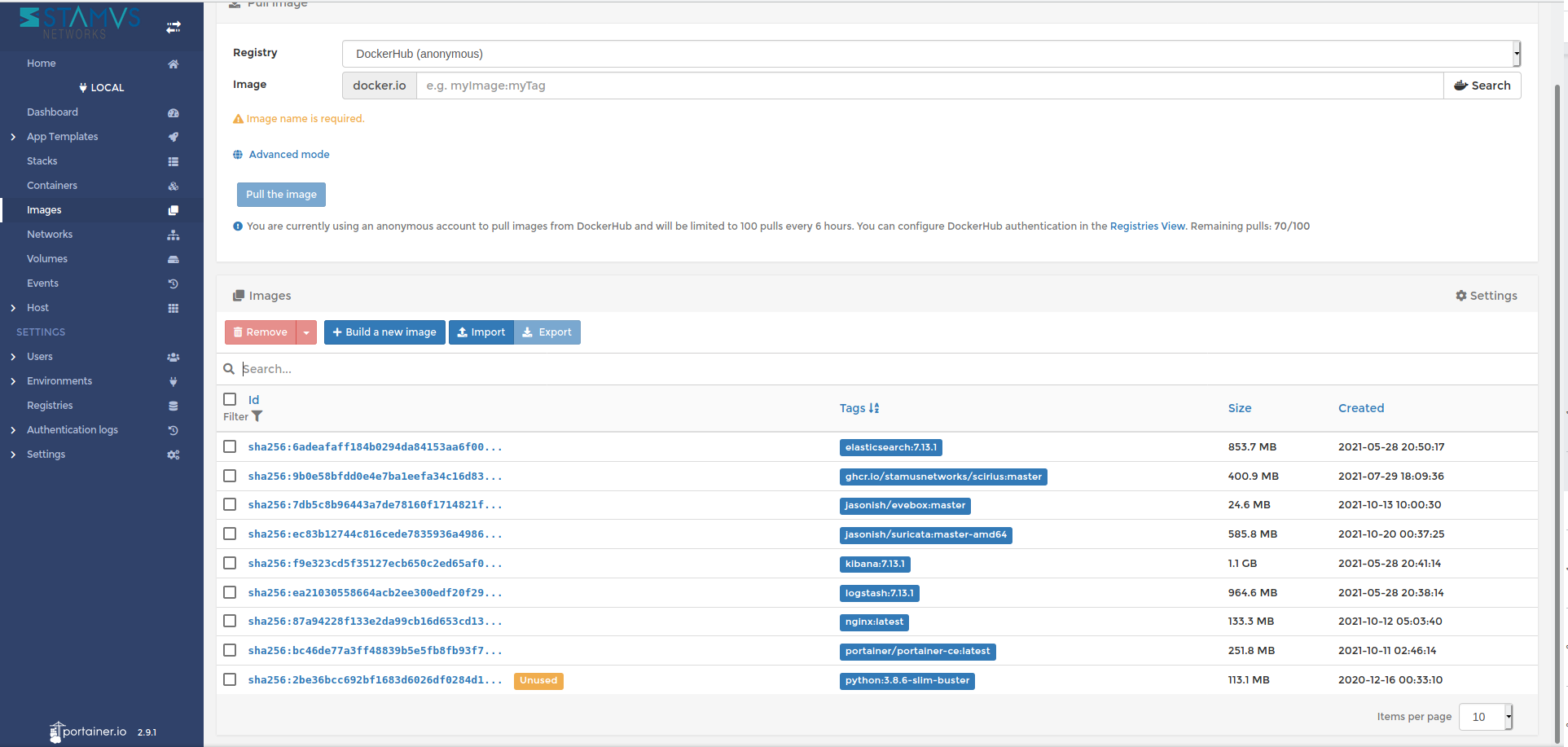Click the image name input field
This screenshot has height=747, width=1568.
coord(929,86)
